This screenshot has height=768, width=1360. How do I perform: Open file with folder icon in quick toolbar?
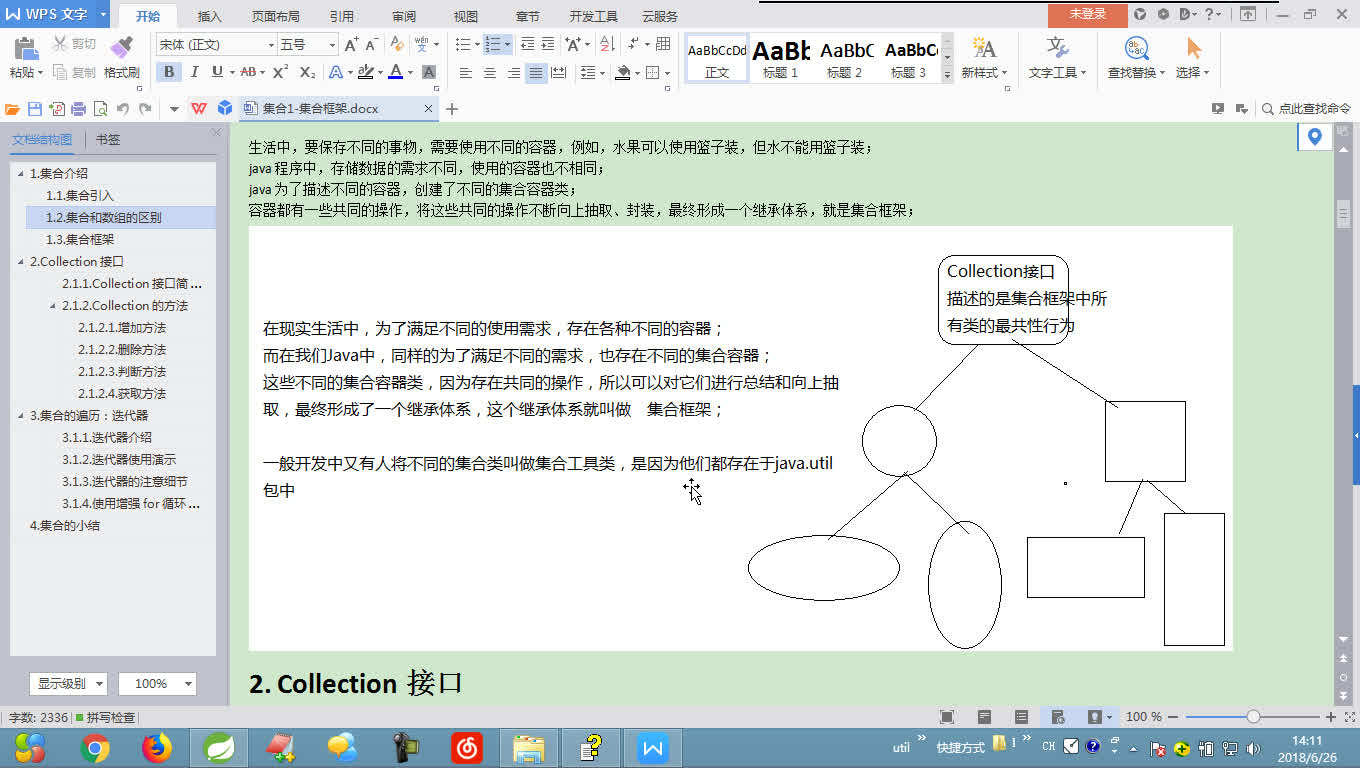pyautogui.click(x=13, y=109)
